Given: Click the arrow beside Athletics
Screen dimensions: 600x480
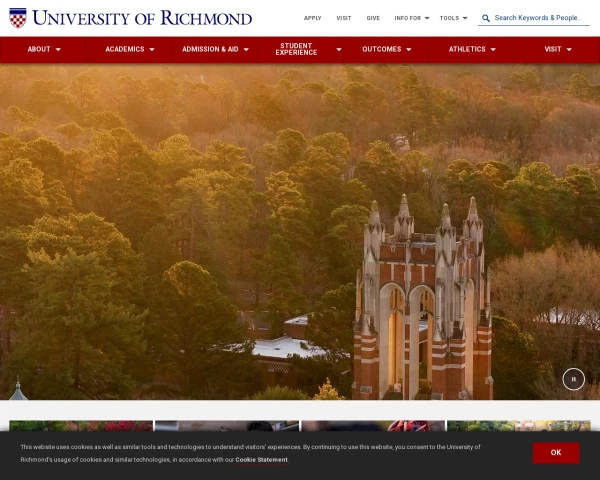Looking at the screenshot, I should 493,49.
